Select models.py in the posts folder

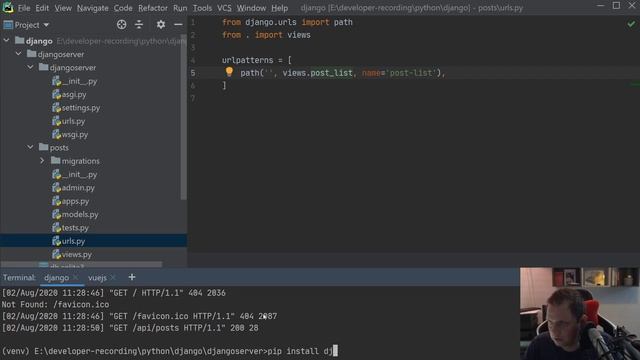(x=80, y=214)
